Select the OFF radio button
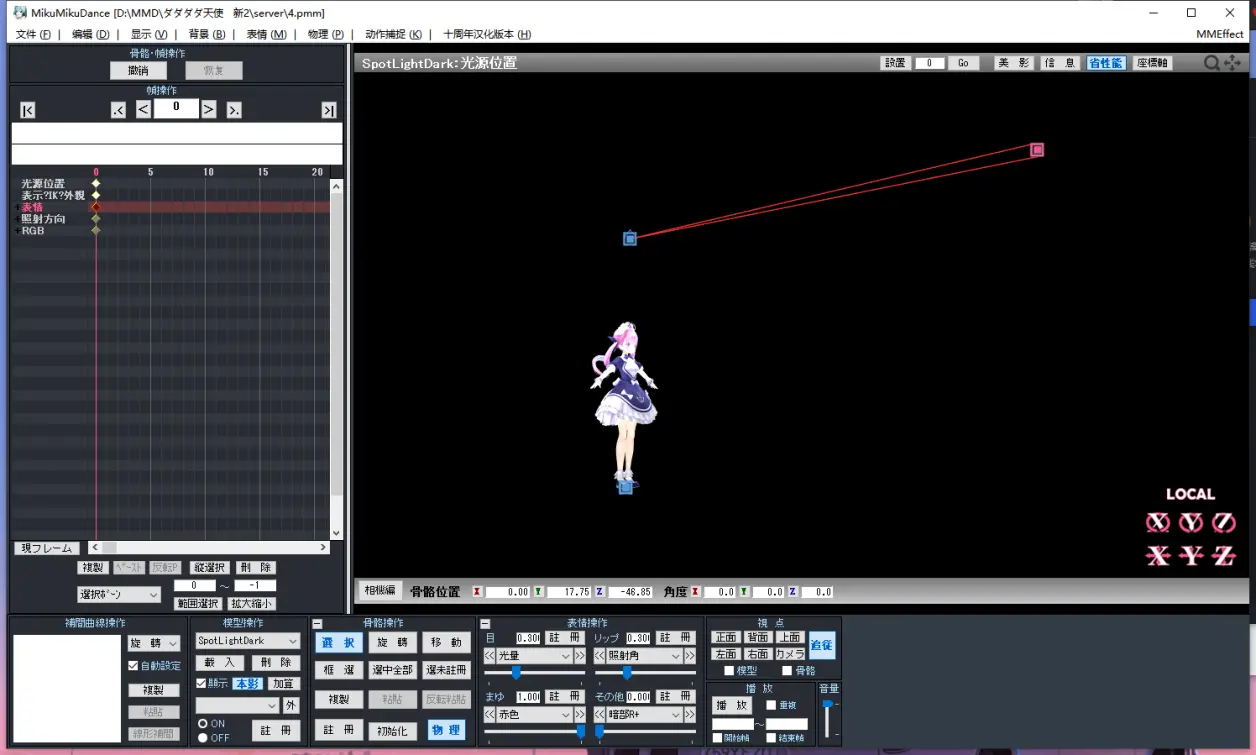The height and width of the screenshot is (755, 1256). pyautogui.click(x=203, y=738)
